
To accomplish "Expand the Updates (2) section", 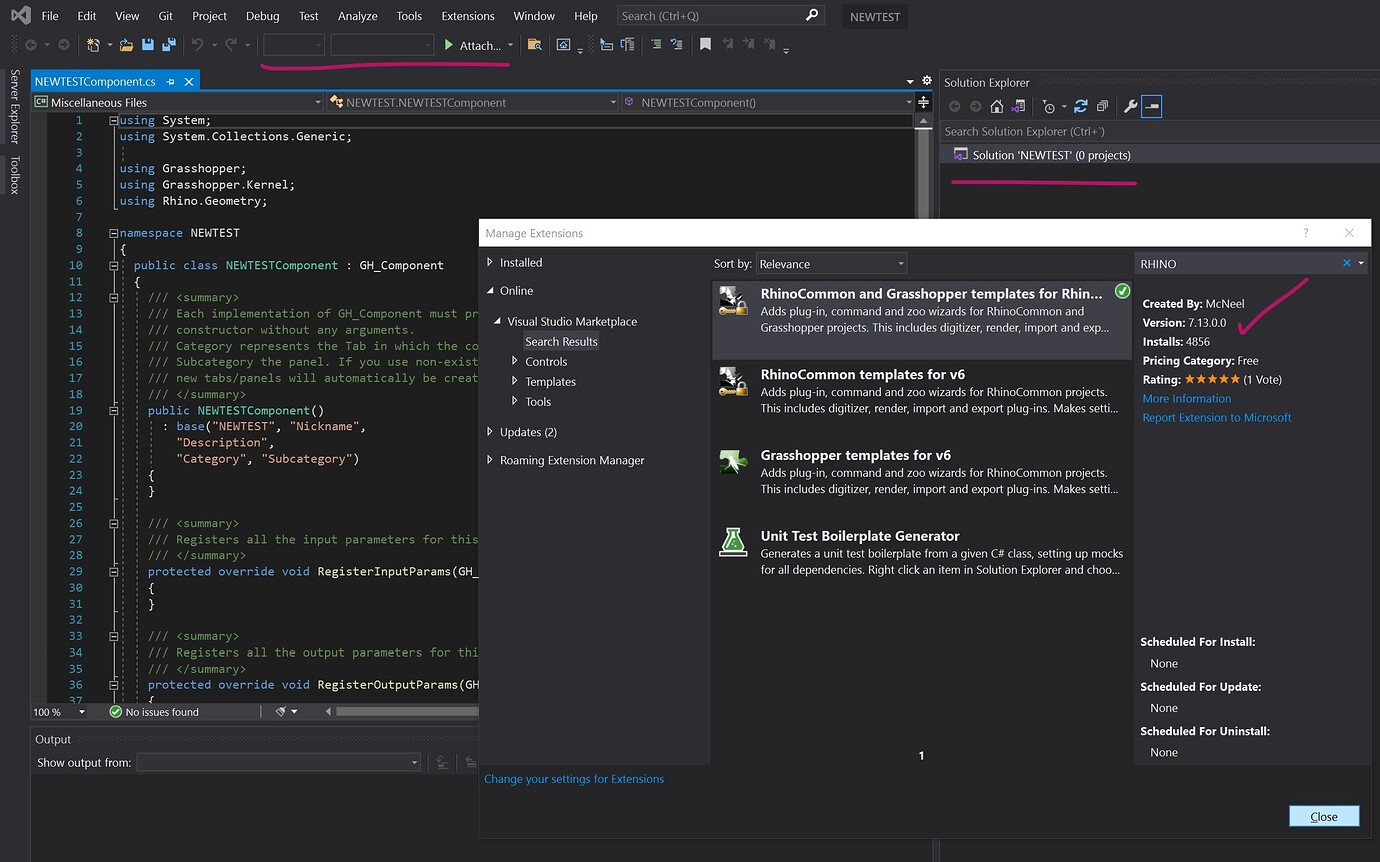I will click(x=525, y=431).
